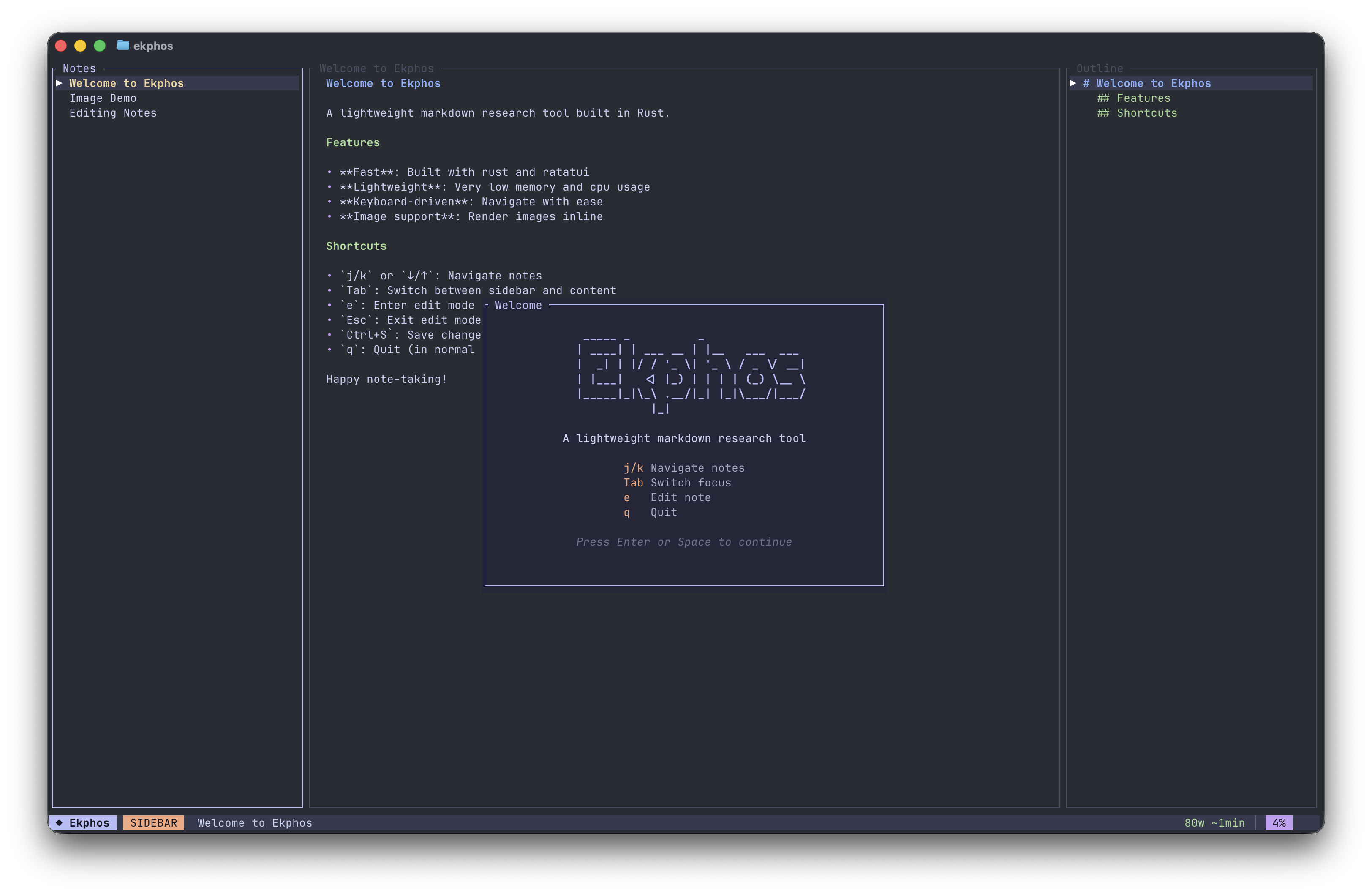
Task: Click the green zoom button in title bar
Action: tap(100, 45)
